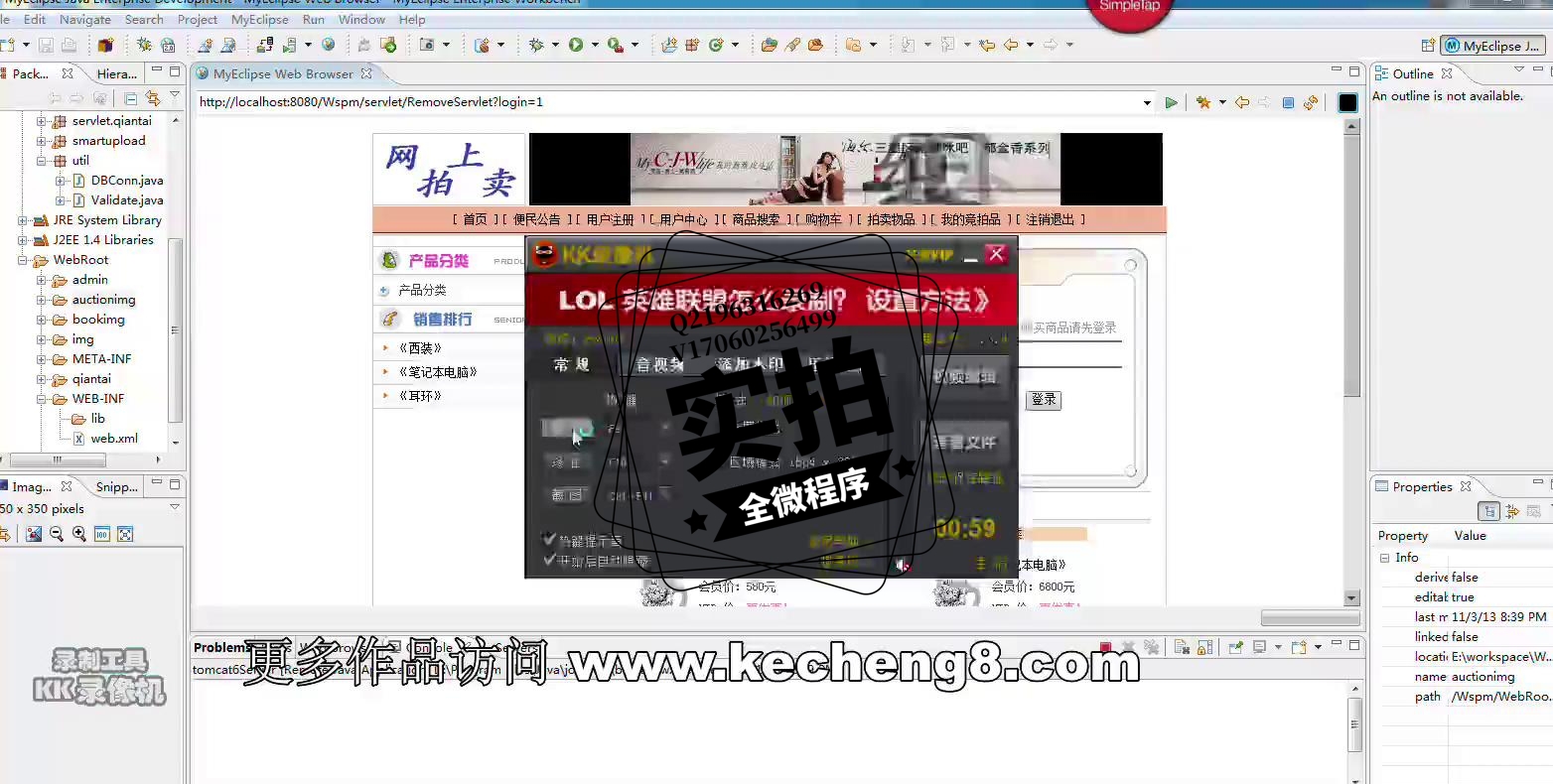
Task: Select DBConn.java in Package Explorer
Action: point(127,181)
